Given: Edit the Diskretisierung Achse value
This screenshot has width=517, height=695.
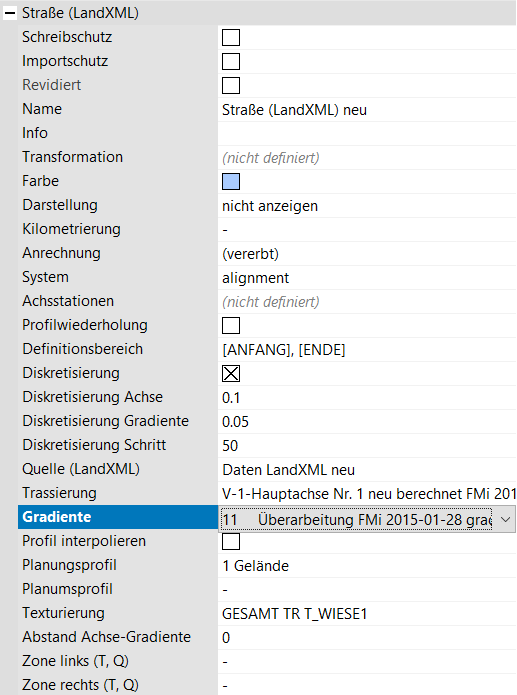Looking at the screenshot, I should coord(367,398).
